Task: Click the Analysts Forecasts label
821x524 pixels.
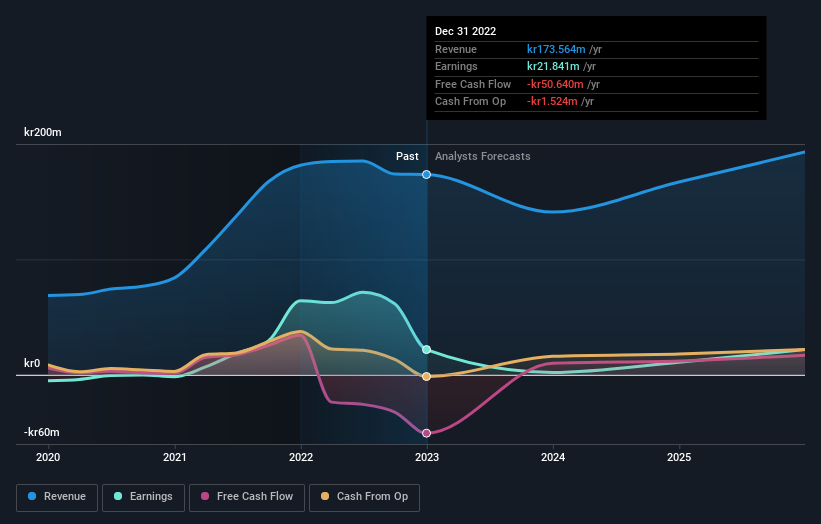Action: 482,156
